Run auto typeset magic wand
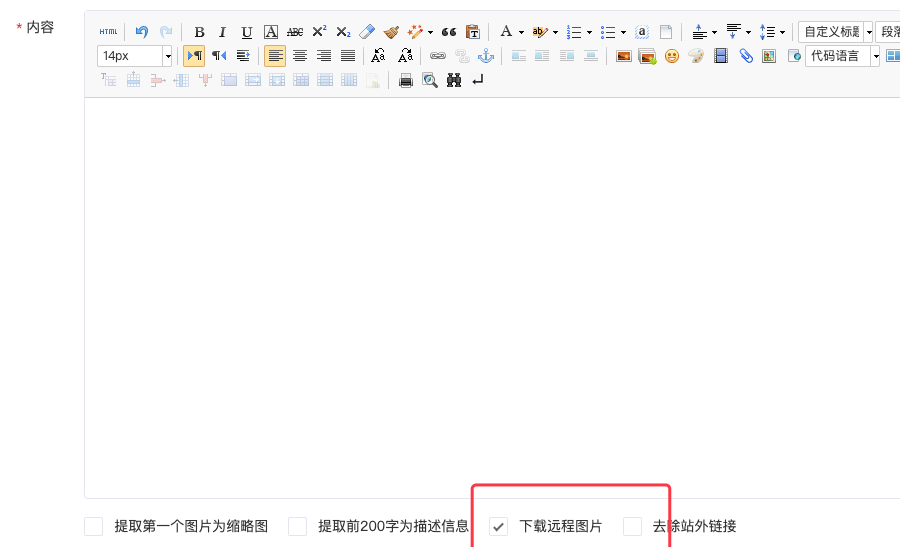The image size is (900, 547). point(415,32)
